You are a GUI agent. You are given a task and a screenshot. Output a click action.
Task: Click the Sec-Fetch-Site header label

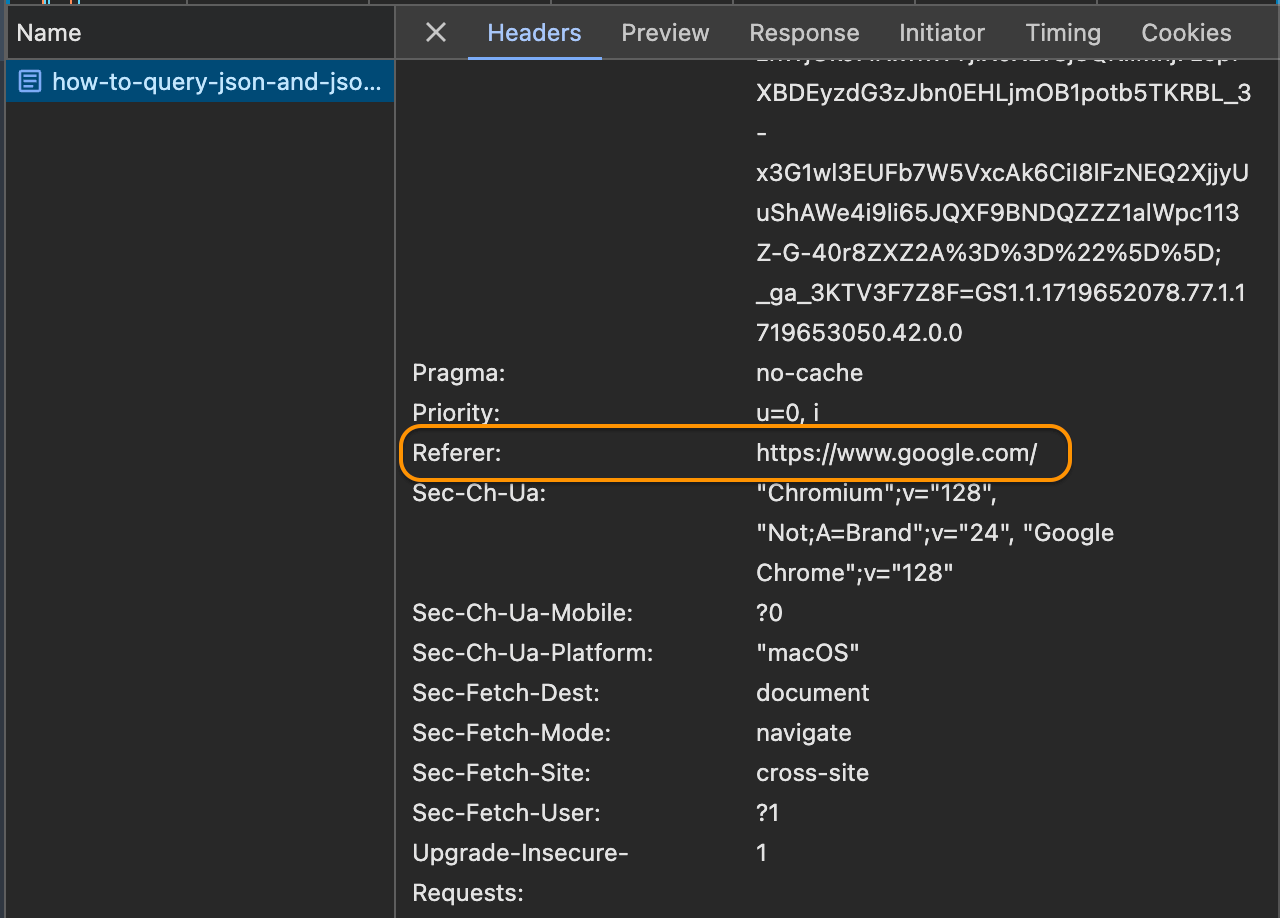[x=501, y=773]
